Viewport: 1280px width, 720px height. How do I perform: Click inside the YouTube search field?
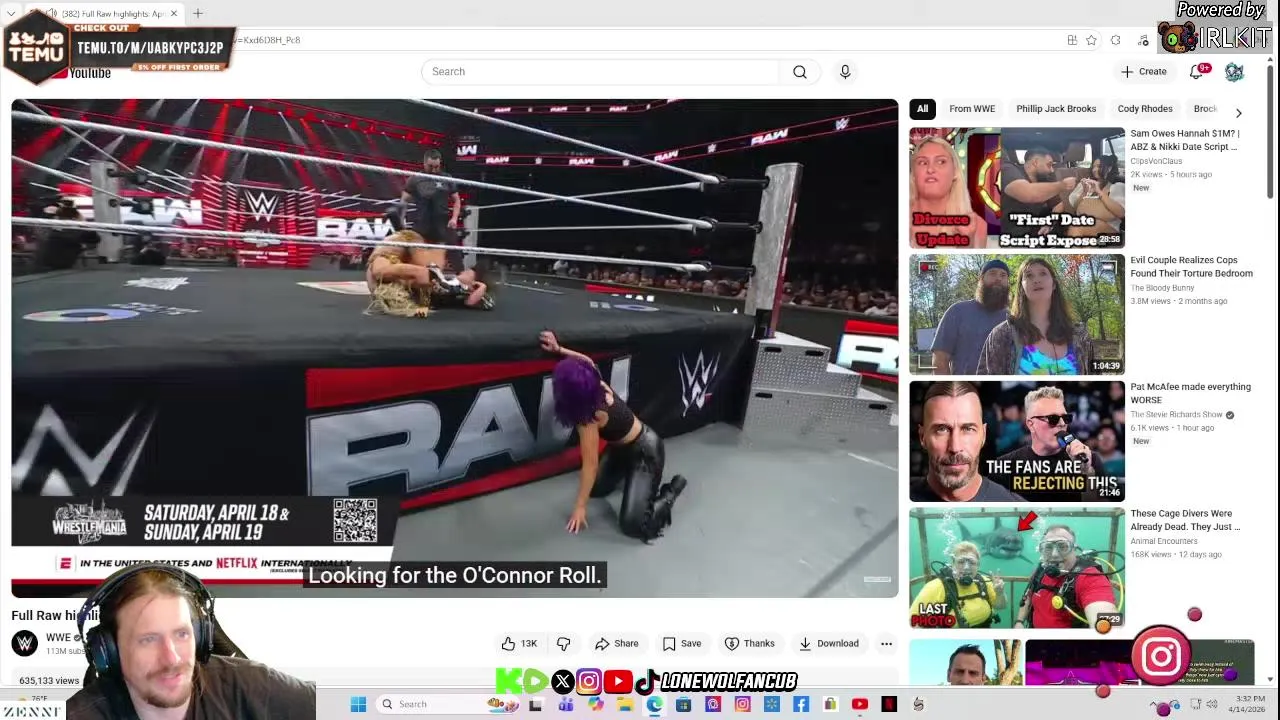(600, 72)
